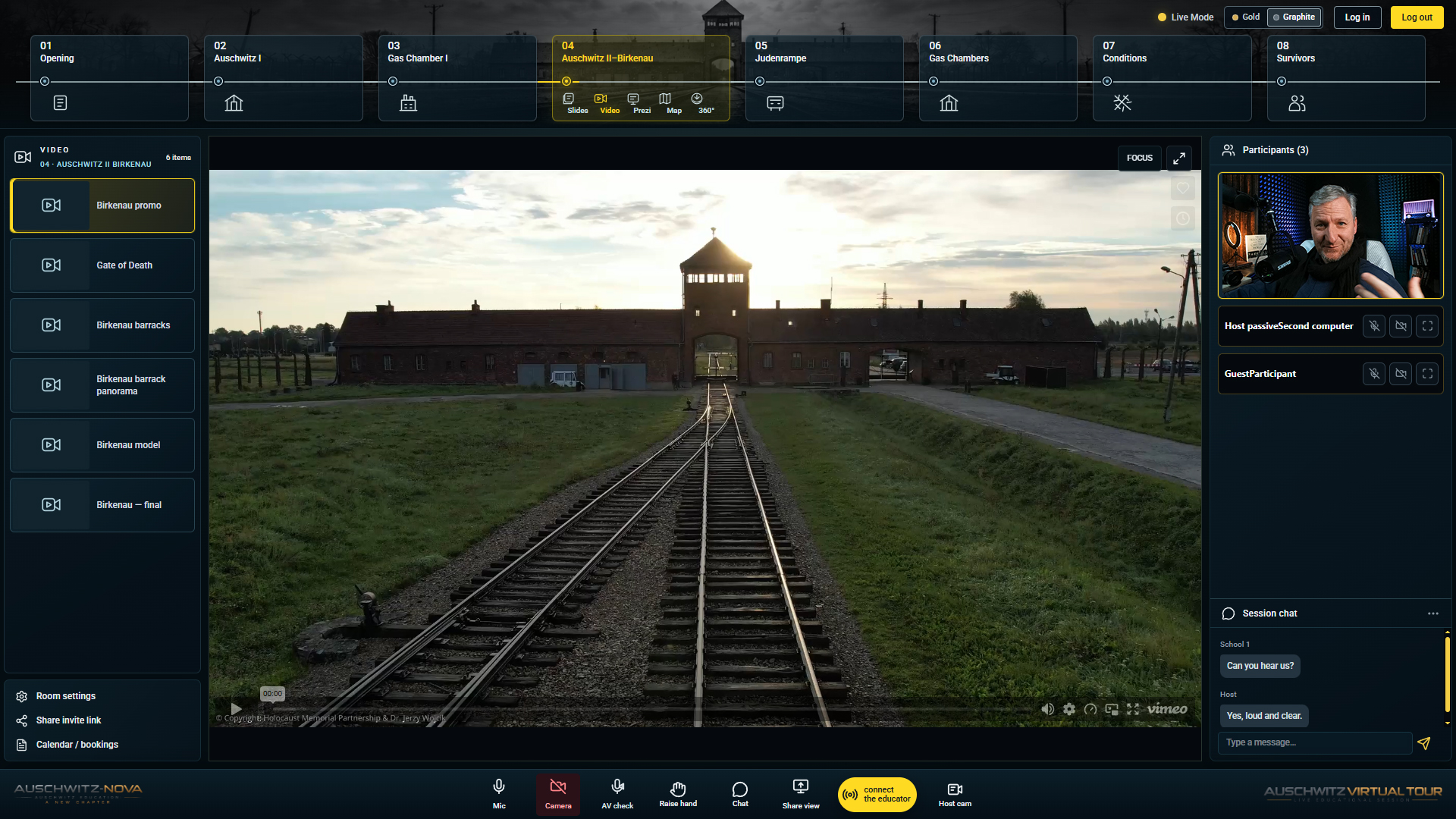1456x819 pixels.
Task: Expand Host passiveSecond computer view
Action: (1427, 326)
